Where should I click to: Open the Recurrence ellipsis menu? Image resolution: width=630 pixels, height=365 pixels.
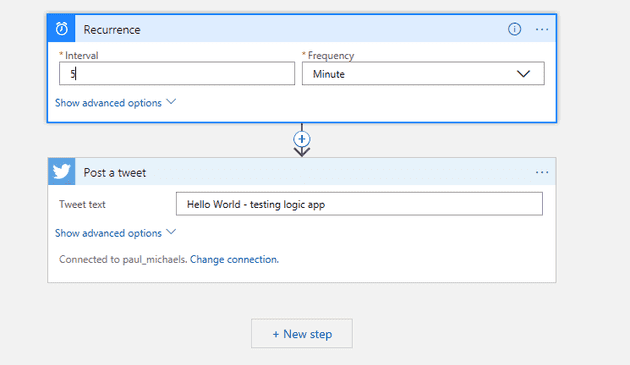tap(542, 29)
